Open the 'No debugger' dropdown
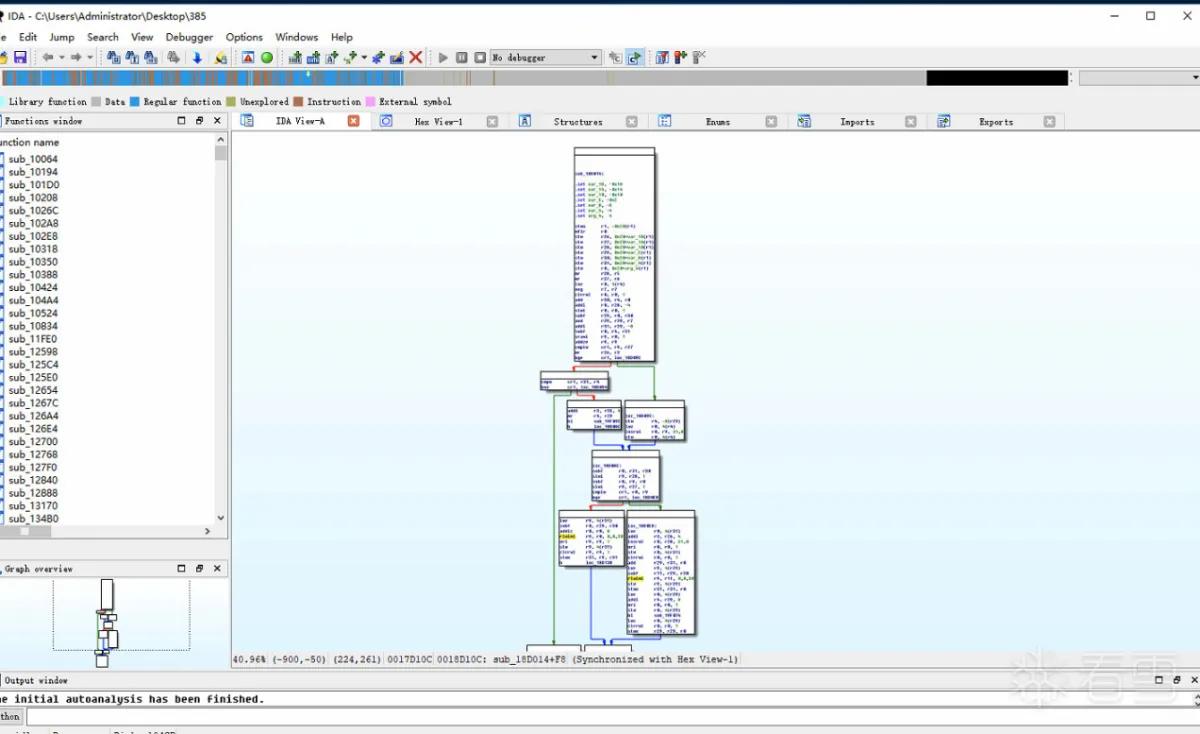1200x734 pixels. 546,58
